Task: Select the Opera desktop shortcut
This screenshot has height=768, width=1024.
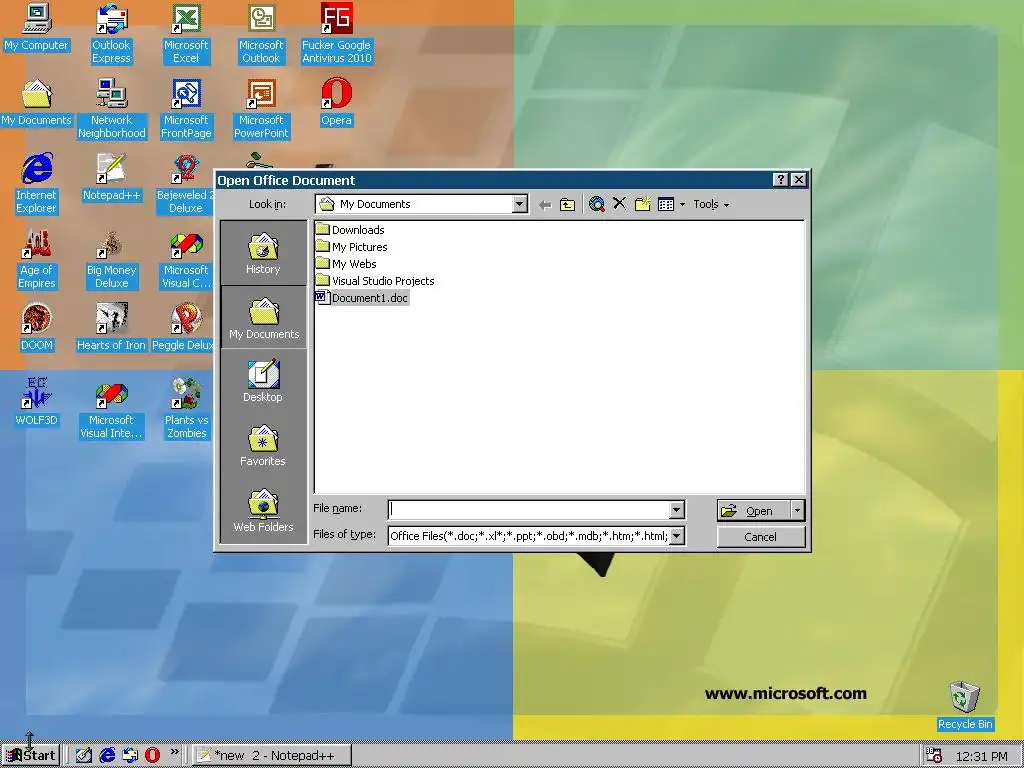Action: tap(336, 103)
